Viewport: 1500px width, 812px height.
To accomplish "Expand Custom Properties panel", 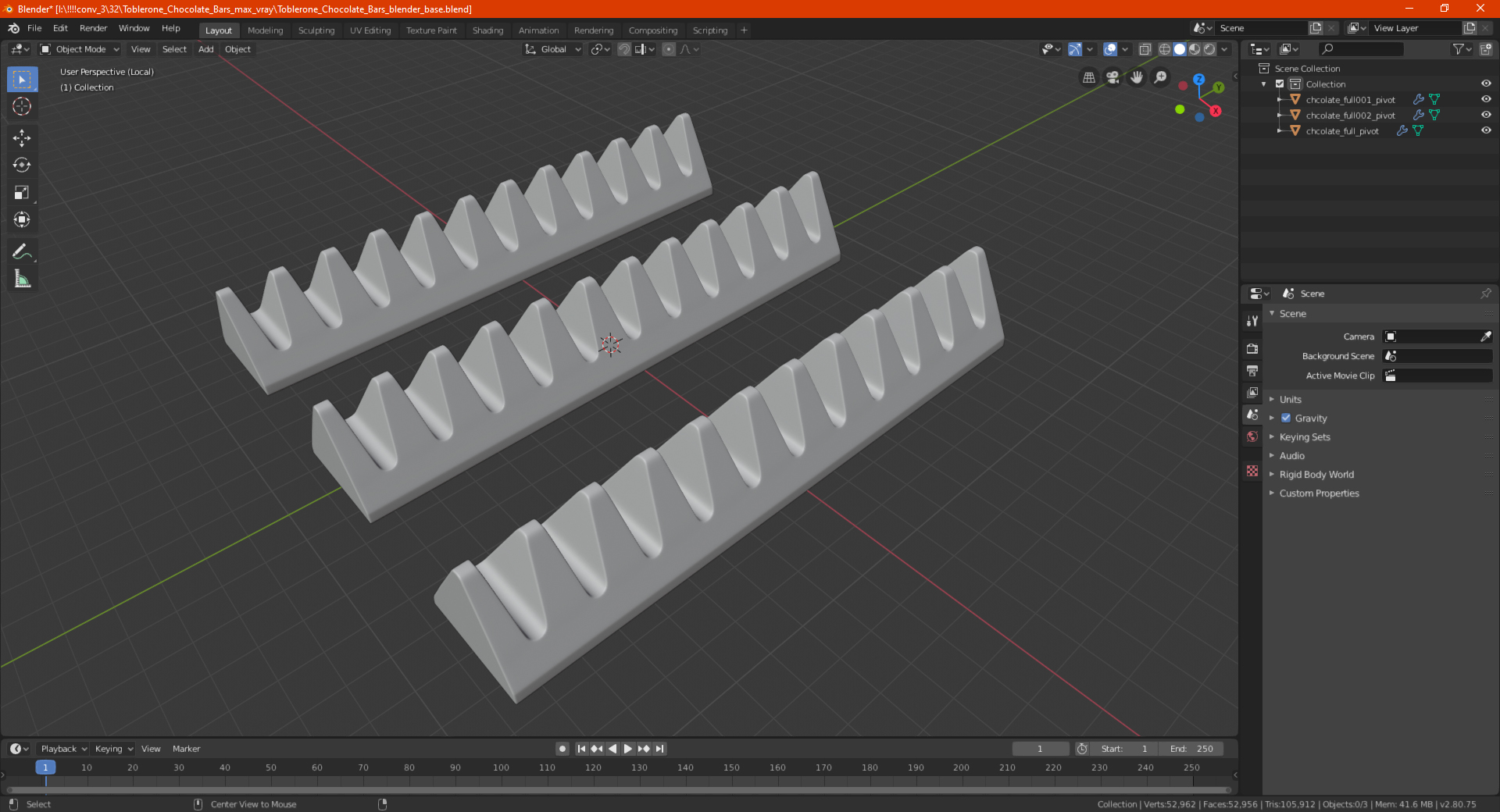I will click(1319, 493).
